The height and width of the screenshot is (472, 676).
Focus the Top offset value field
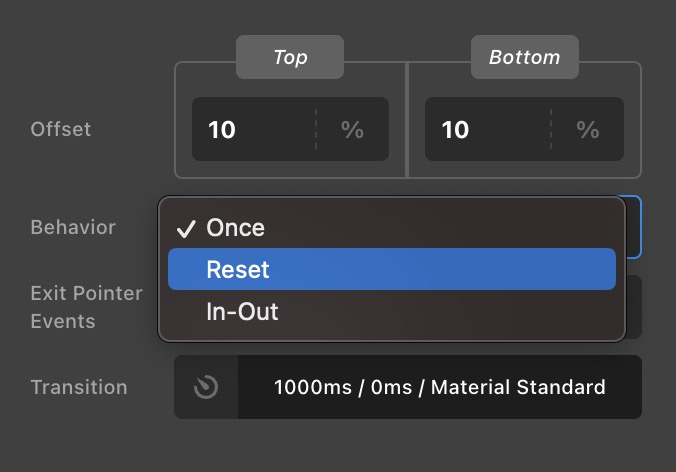pos(250,130)
